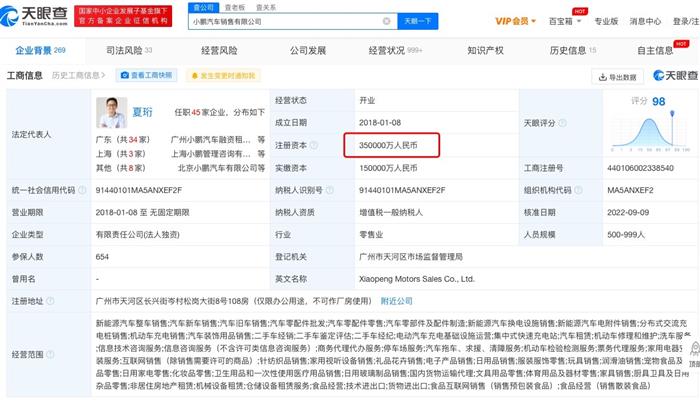The height and width of the screenshot is (414, 700).
Task: Select the 成立日期 value 2018-01-08
Action: click(380, 122)
